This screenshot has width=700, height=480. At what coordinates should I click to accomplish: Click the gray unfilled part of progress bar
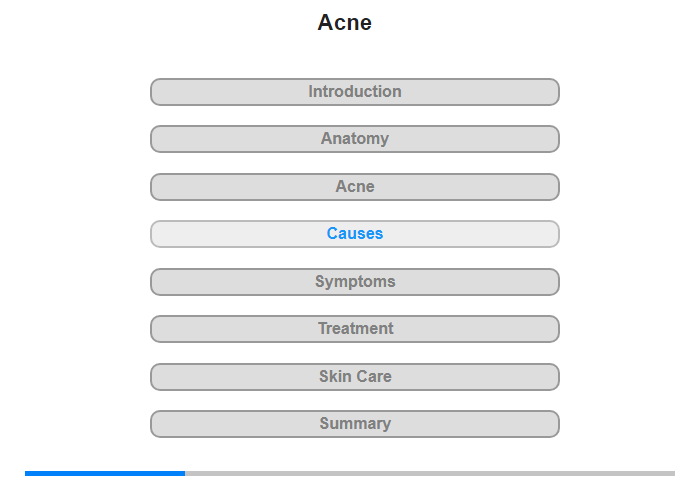(430, 473)
